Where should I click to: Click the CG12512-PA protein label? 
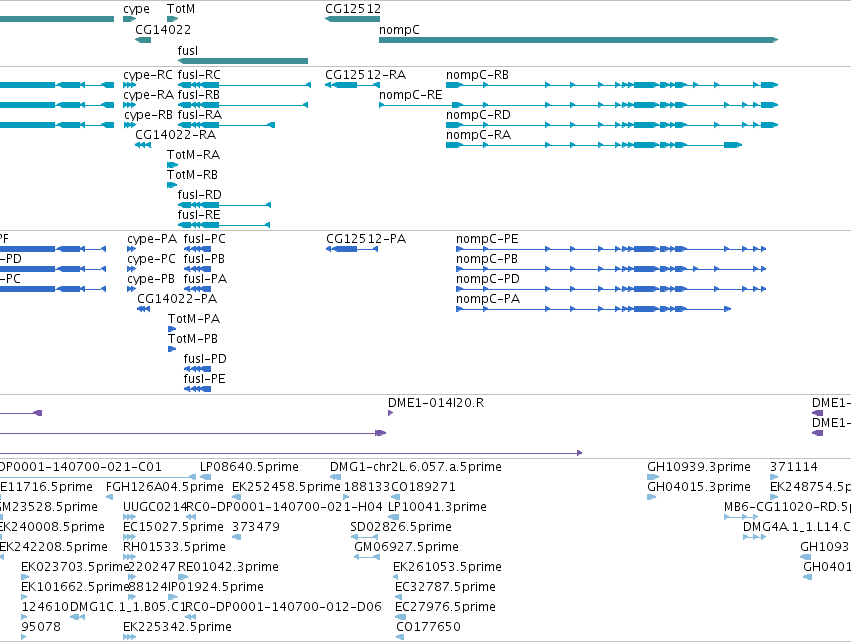[x=366, y=239]
